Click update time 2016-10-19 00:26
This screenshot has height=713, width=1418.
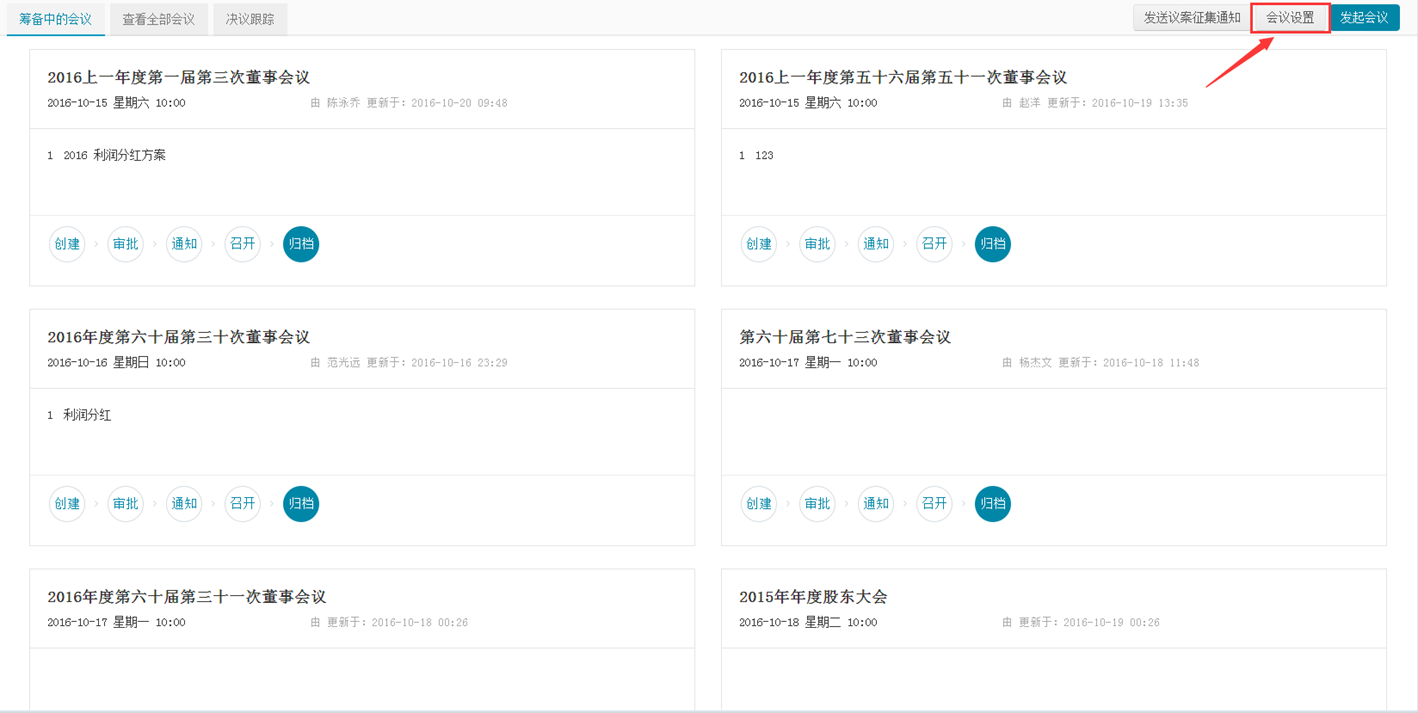(1112, 623)
